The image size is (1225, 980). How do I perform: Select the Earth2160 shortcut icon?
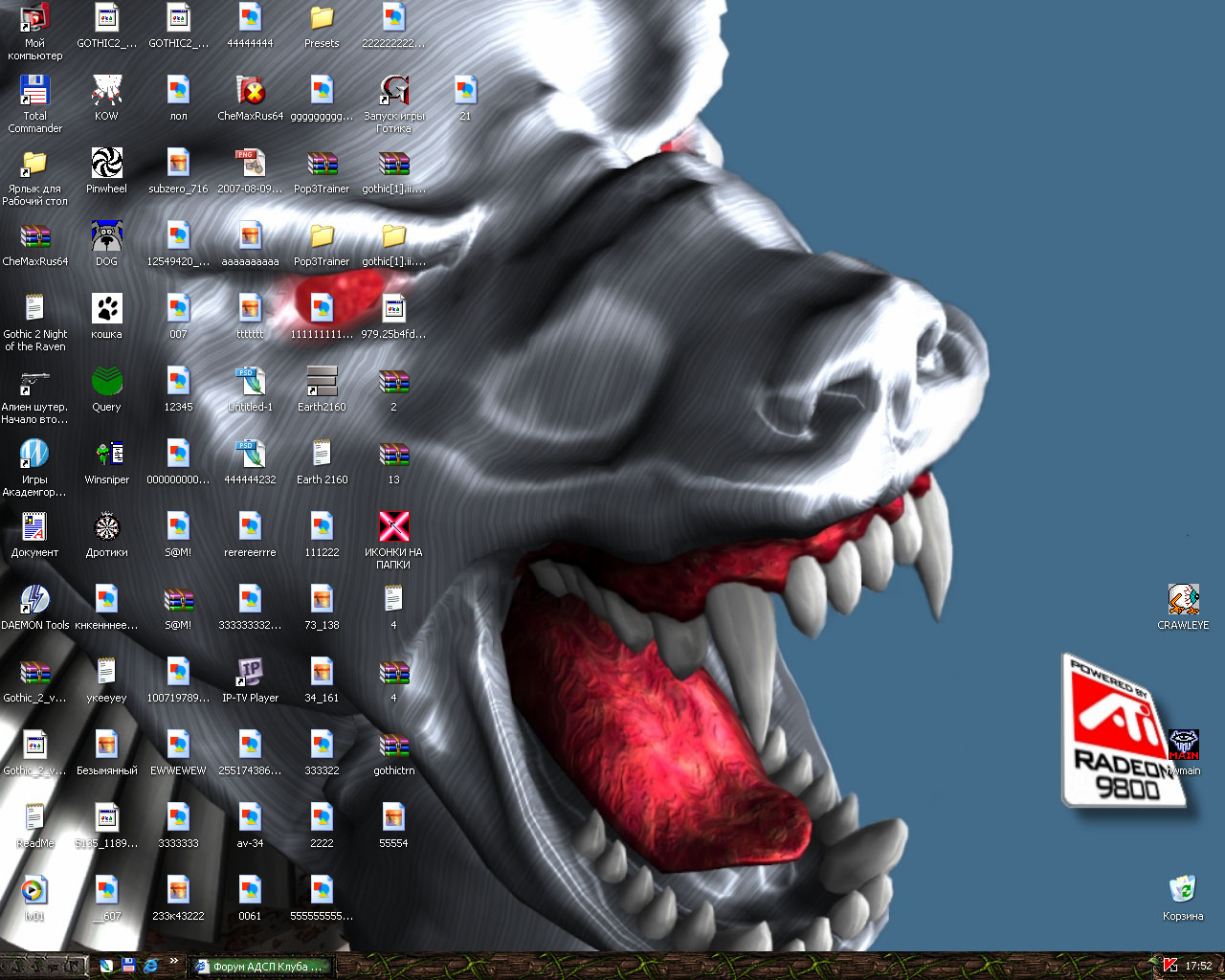coord(322,383)
